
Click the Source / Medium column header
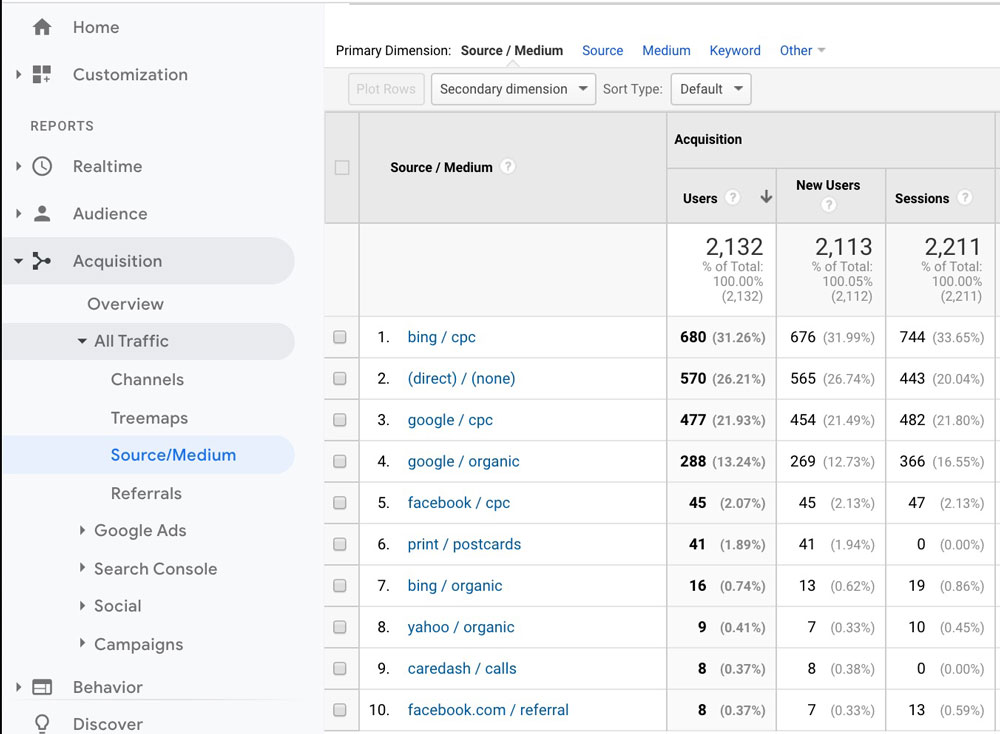point(441,167)
